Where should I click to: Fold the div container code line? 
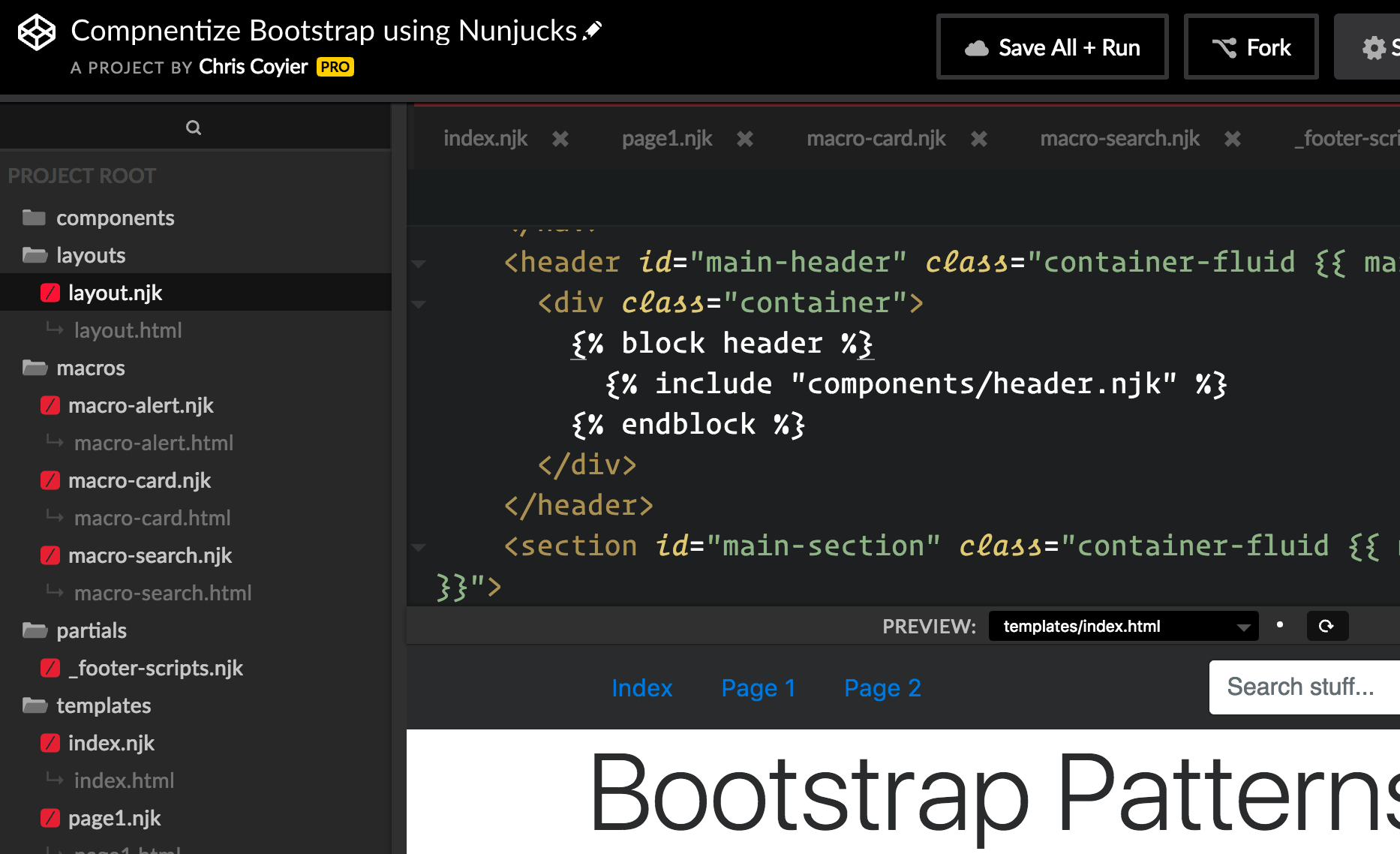419,304
